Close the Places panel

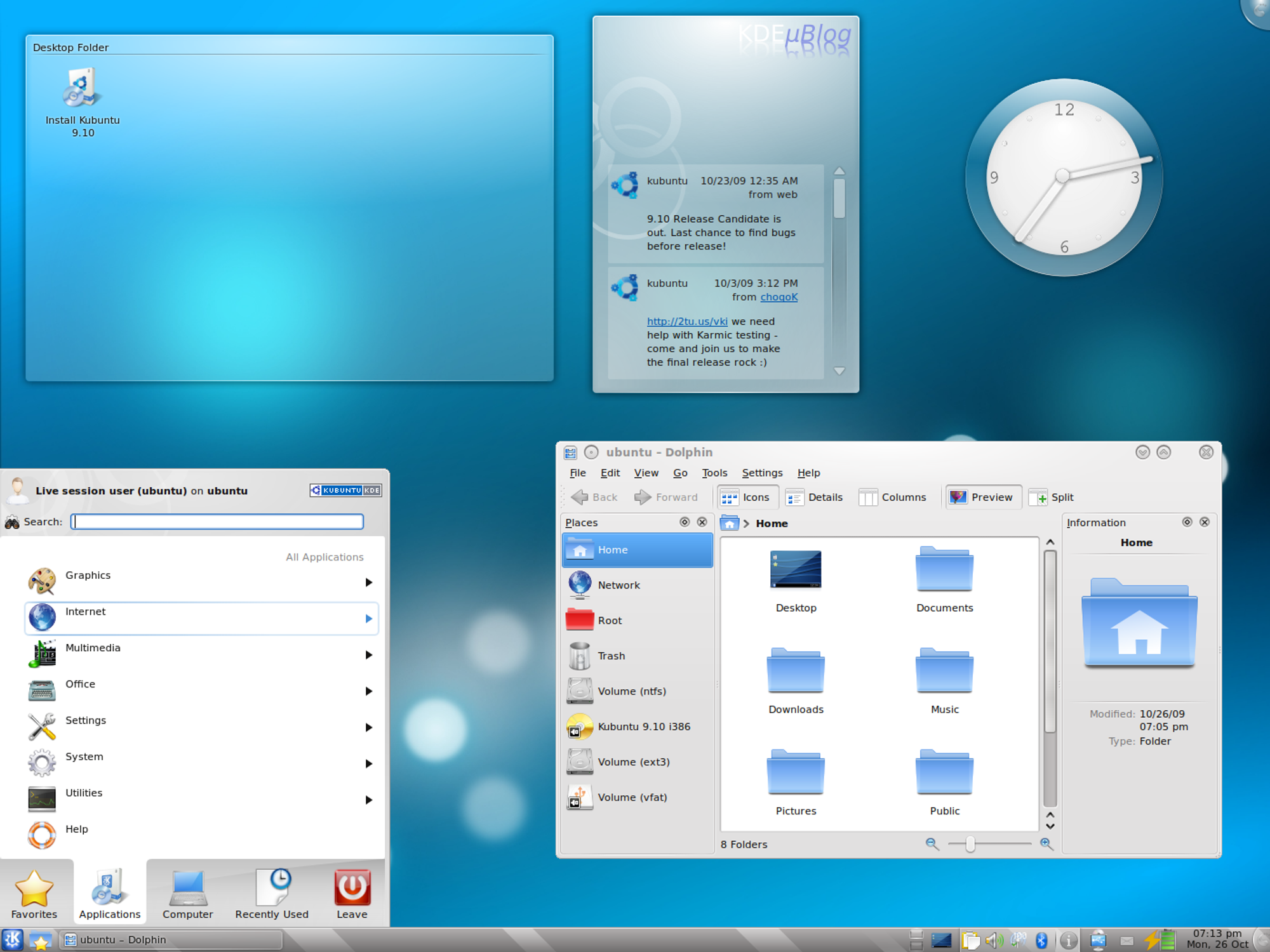tap(702, 522)
